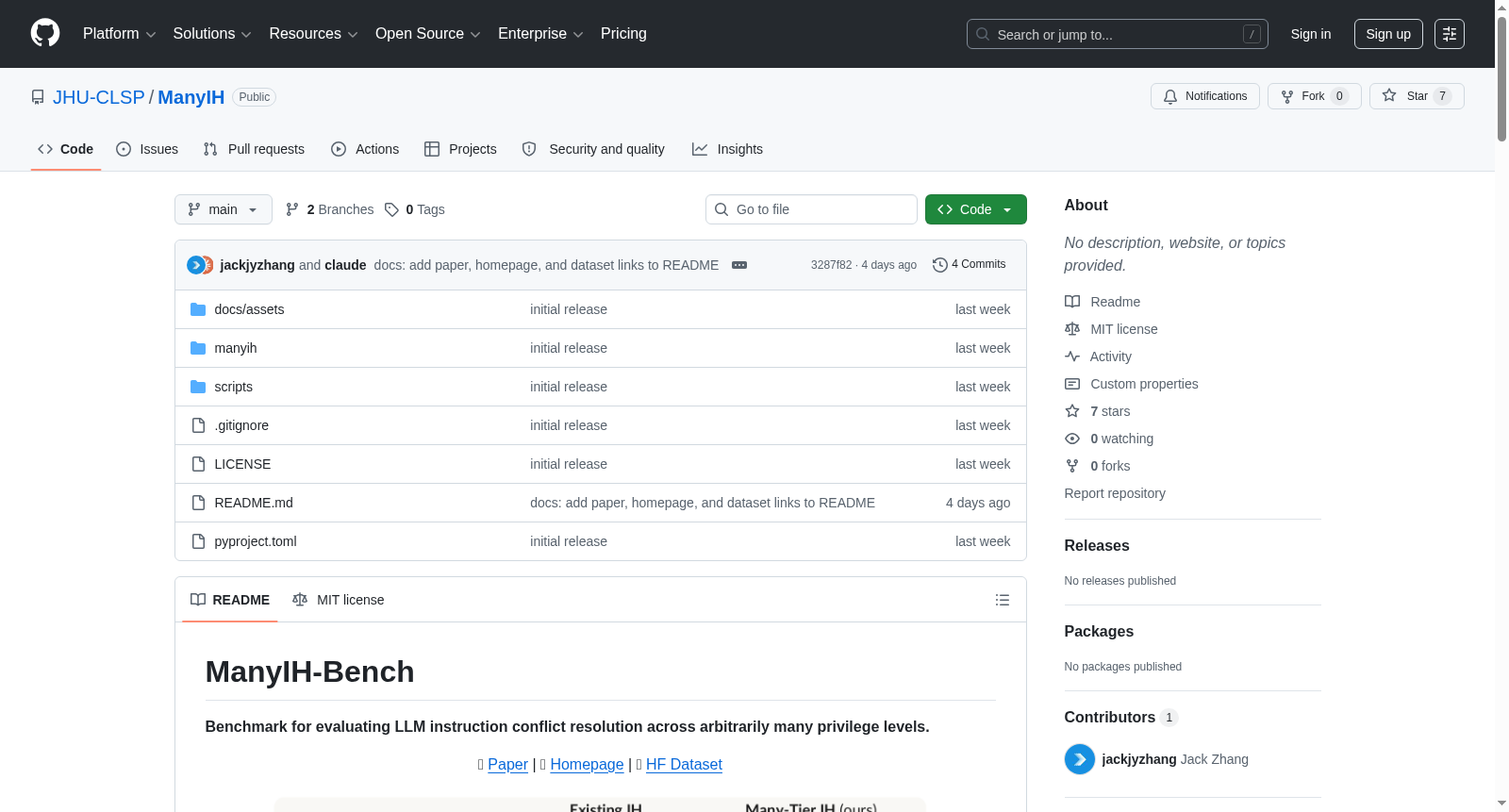
Task: Open the HF Dataset link
Action: pyautogui.click(x=684, y=764)
